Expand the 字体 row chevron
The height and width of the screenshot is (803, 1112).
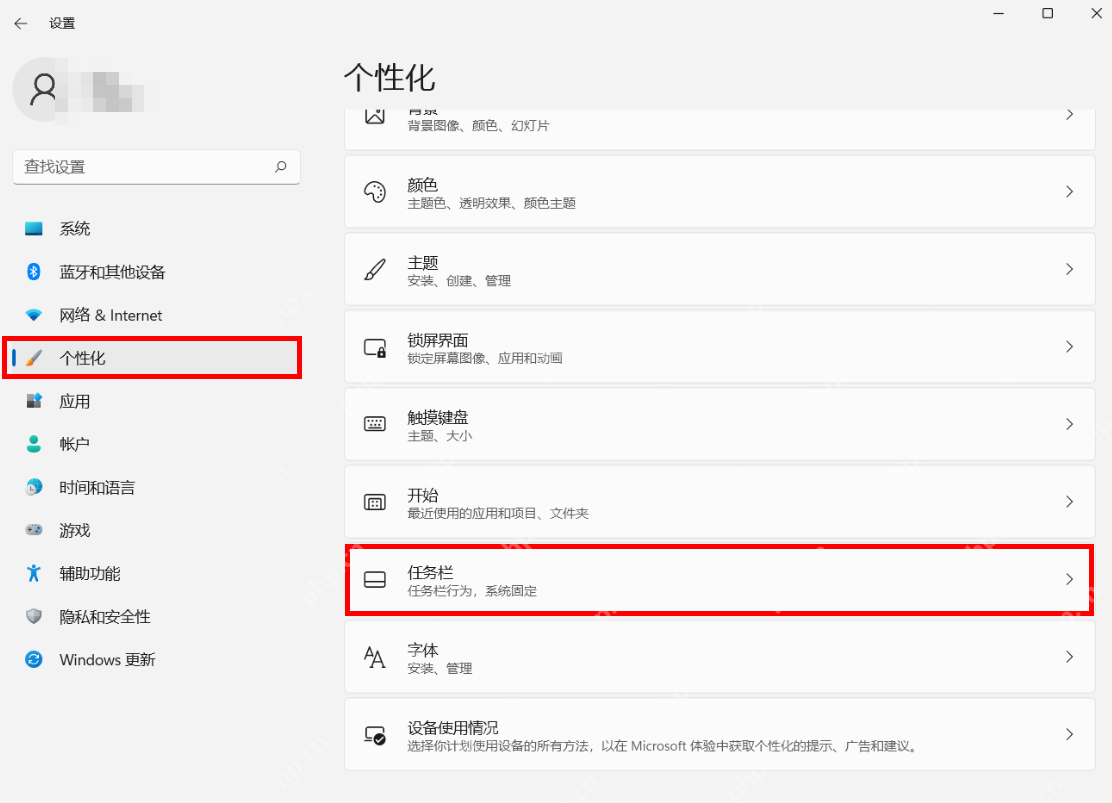(x=1069, y=657)
